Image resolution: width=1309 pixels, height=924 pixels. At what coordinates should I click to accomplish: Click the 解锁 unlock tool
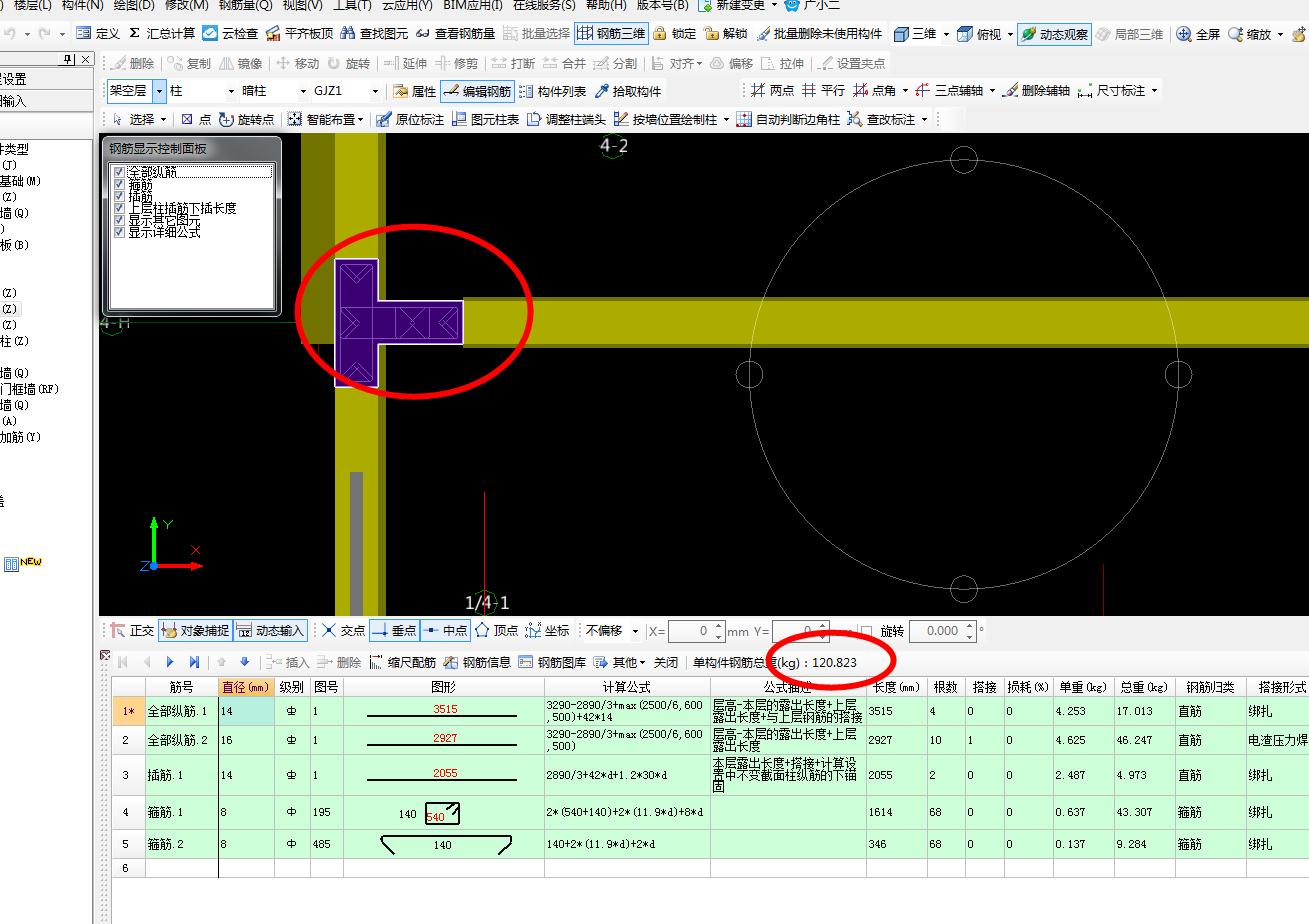click(x=726, y=33)
